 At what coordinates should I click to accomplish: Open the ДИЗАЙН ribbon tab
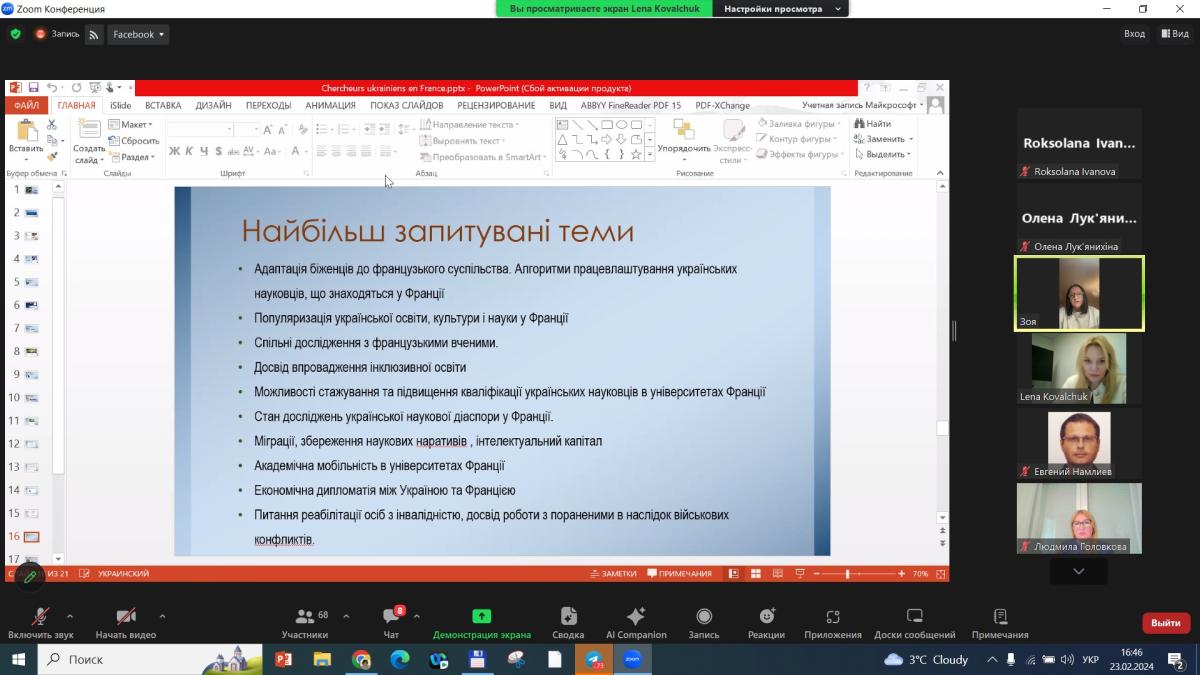213,105
